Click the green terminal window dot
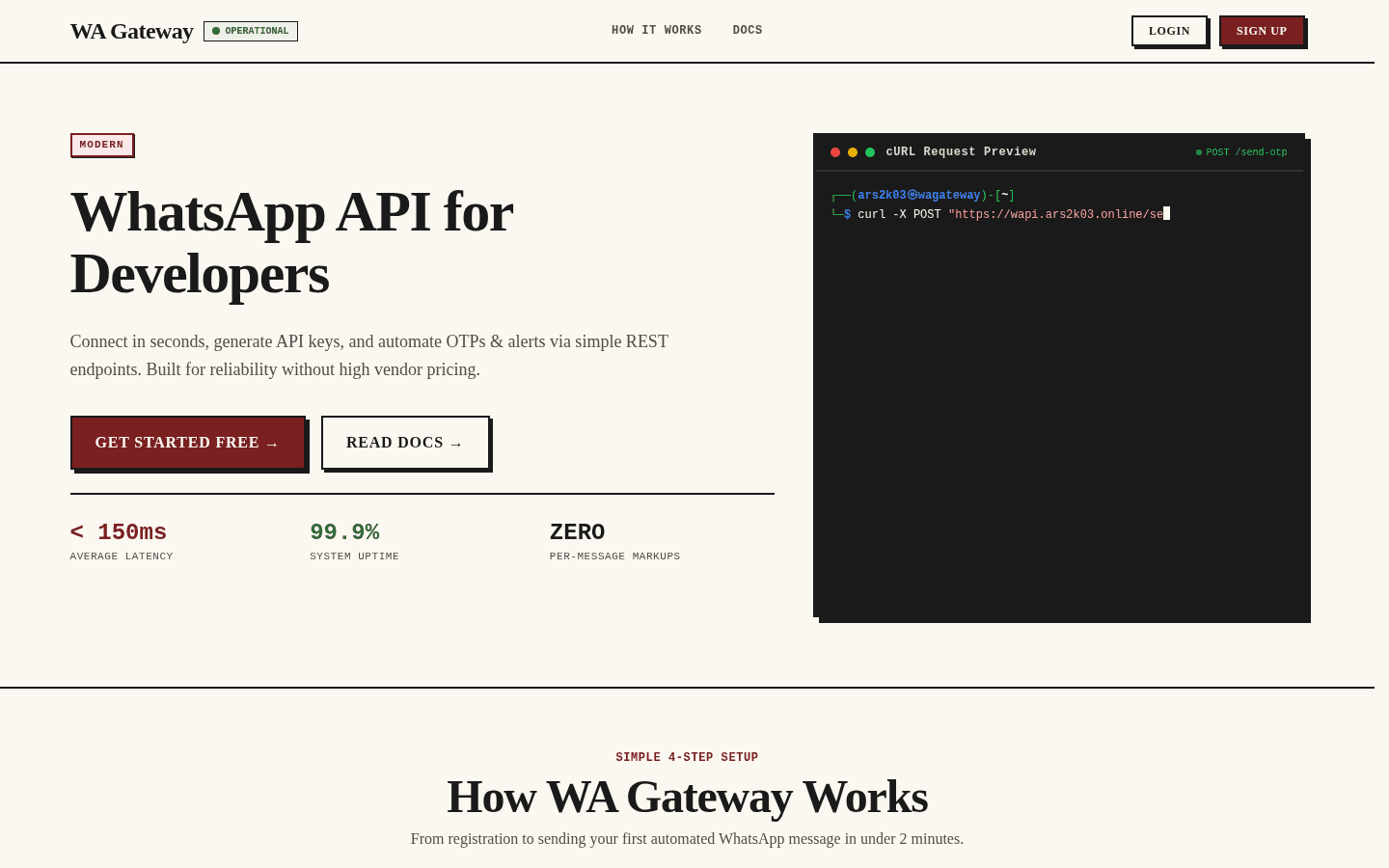The width and height of the screenshot is (1389, 868). point(870,152)
